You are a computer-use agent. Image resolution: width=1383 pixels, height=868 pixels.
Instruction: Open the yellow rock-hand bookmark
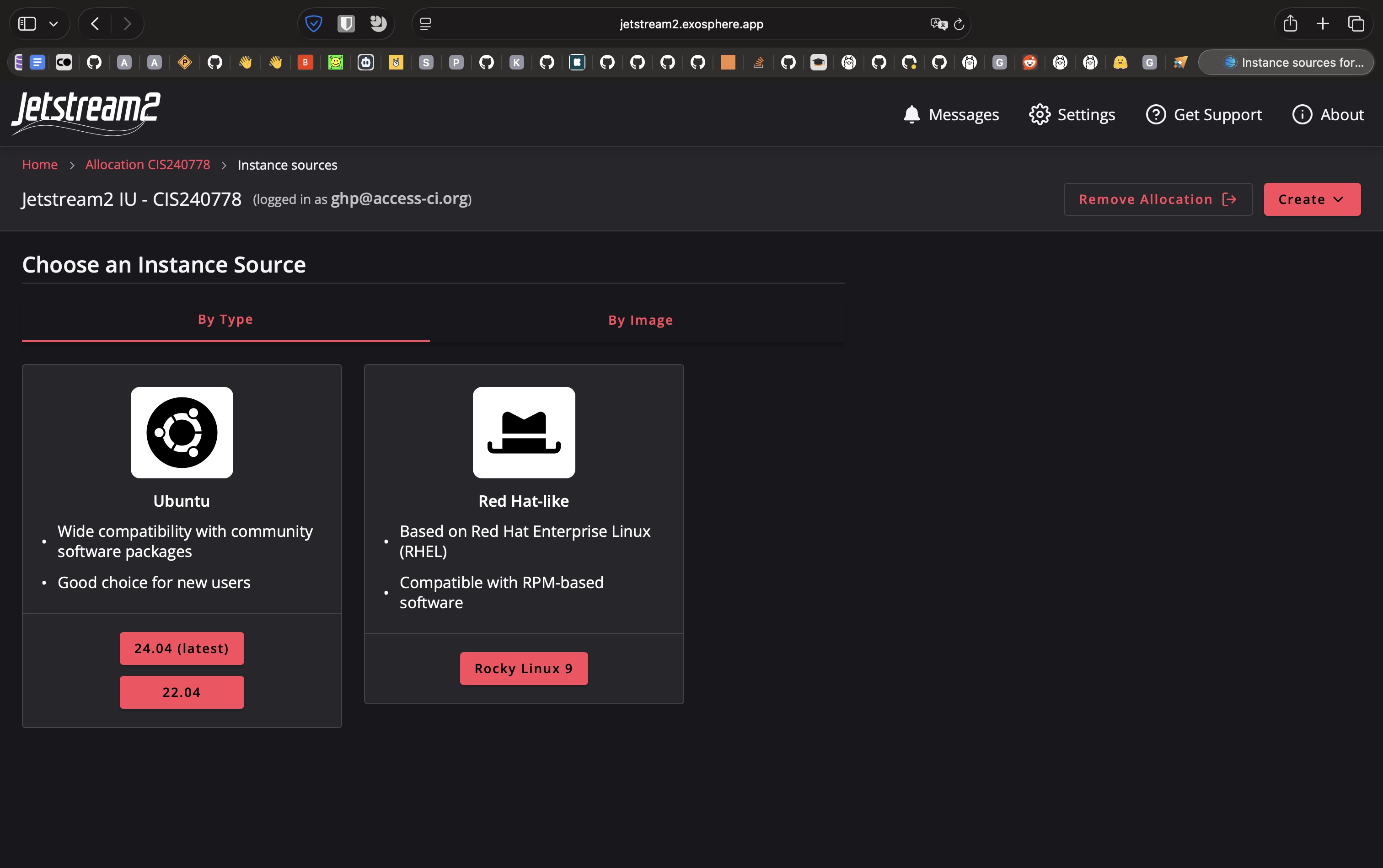point(396,62)
